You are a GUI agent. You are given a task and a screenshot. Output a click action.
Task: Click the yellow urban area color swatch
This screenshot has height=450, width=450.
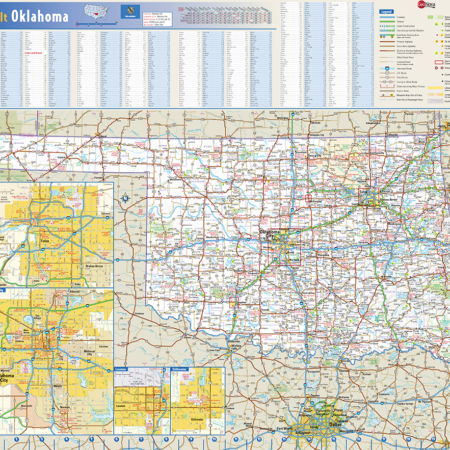pyautogui.click(x=435, y=88)
